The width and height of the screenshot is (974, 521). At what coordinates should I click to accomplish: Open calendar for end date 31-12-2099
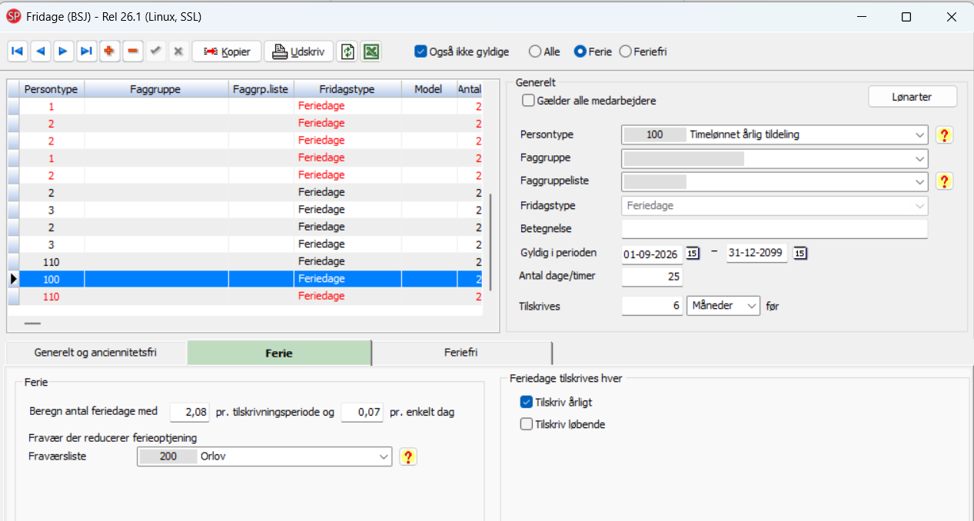click(x=801, y=253)
